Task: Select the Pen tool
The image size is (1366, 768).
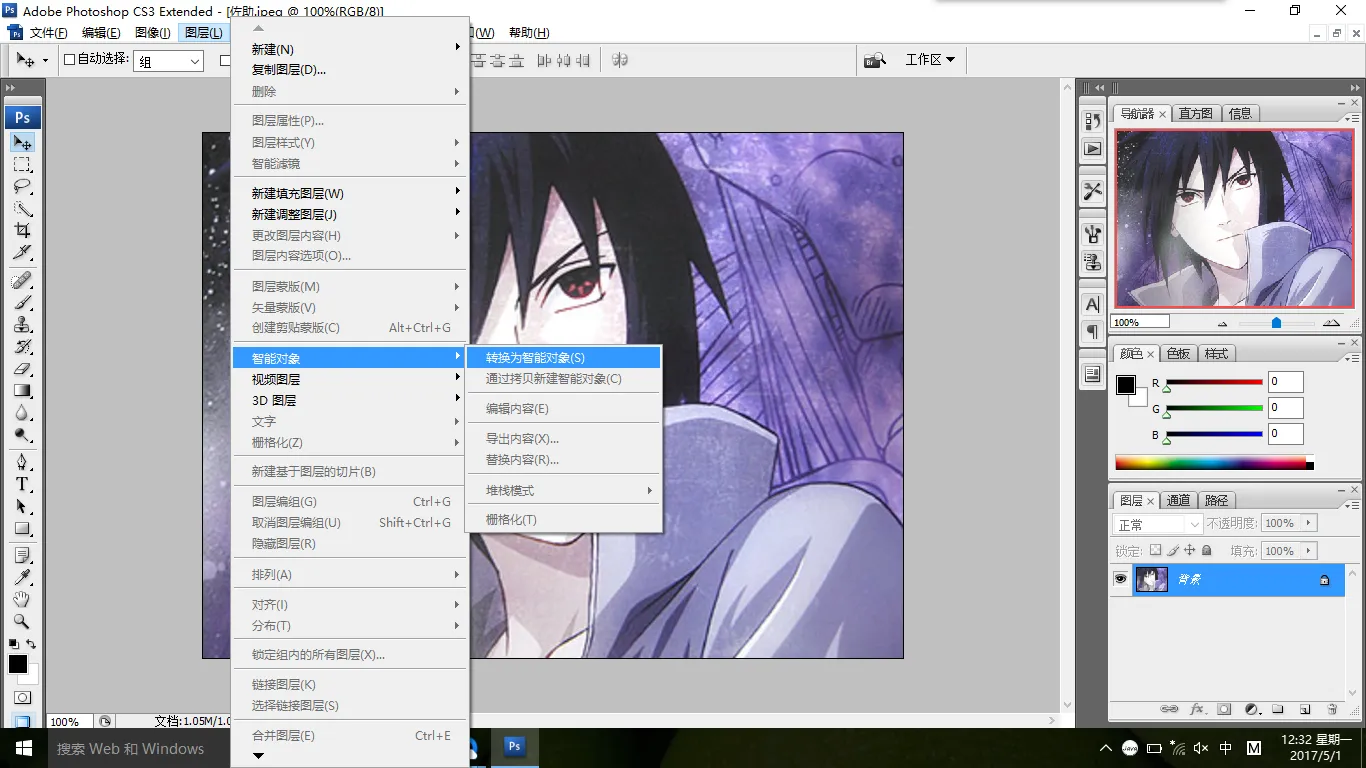Action: click(x=22, y=462)
